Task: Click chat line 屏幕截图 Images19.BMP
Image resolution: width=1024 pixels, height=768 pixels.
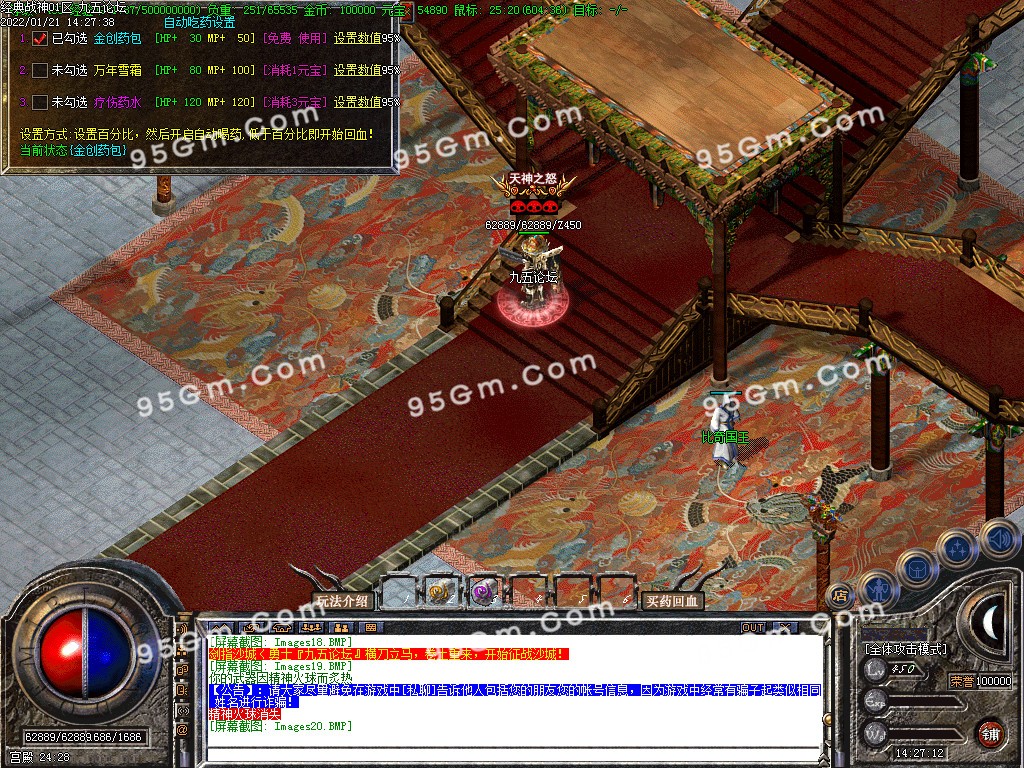Action: [281, 666]
